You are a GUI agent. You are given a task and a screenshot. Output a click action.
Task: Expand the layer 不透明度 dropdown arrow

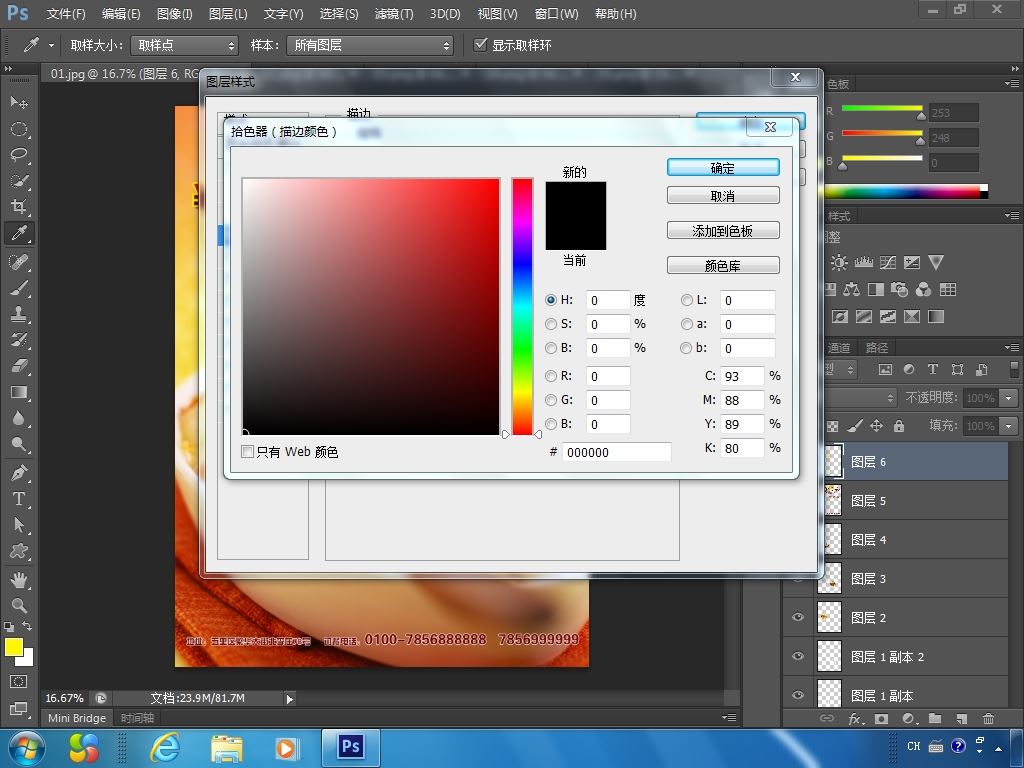tap(1008, 398)
